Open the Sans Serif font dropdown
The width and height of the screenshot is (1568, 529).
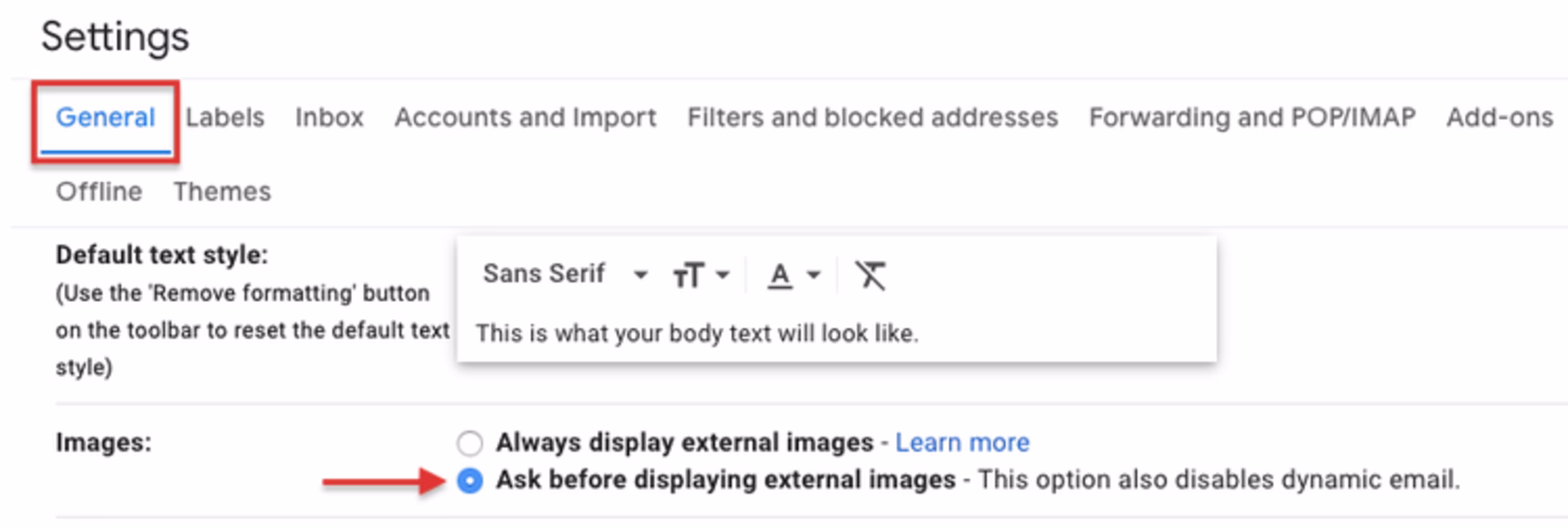click(563, 274)
